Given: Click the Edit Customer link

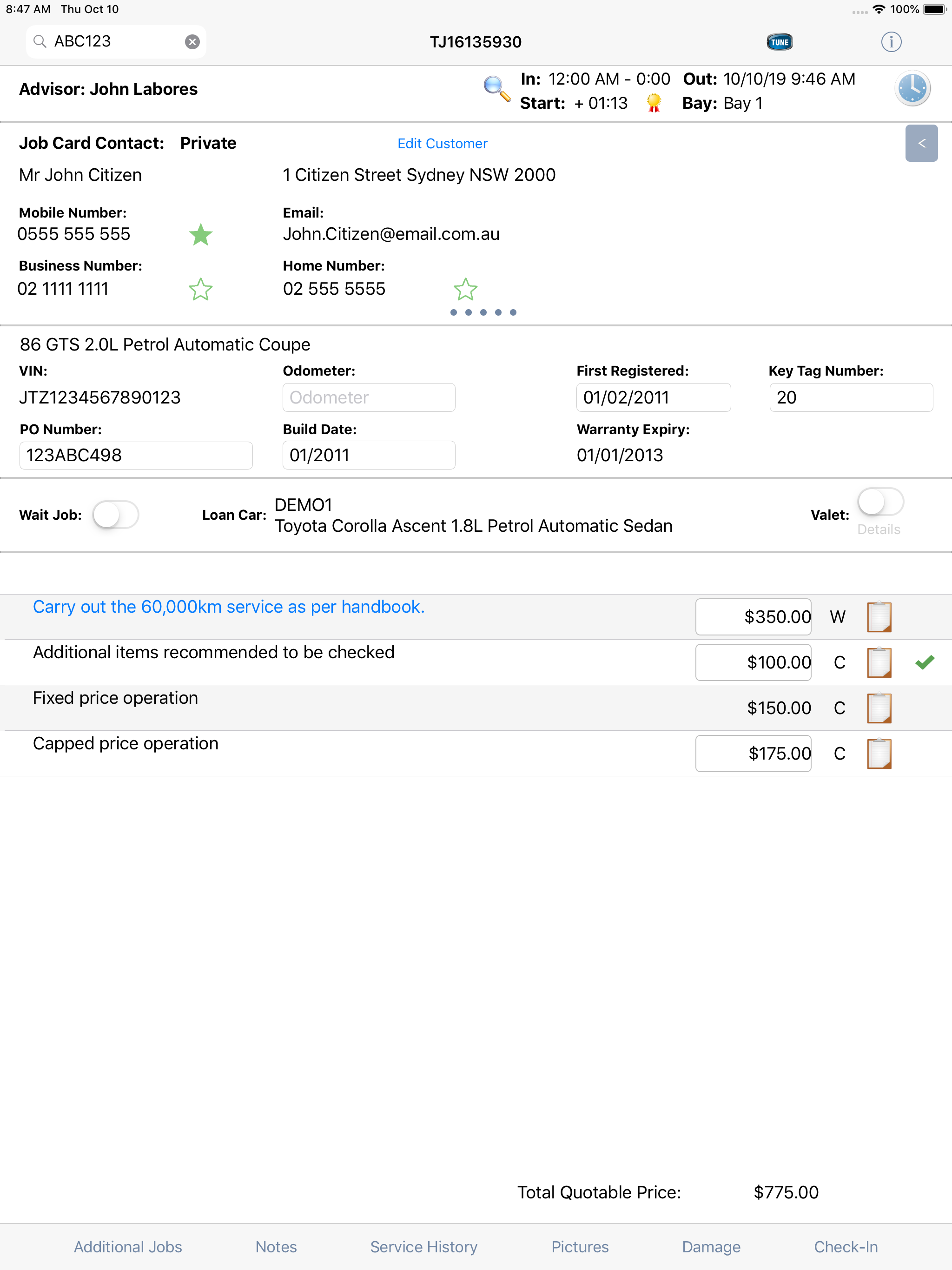Looking at the screenshot, I should point(442,144).
